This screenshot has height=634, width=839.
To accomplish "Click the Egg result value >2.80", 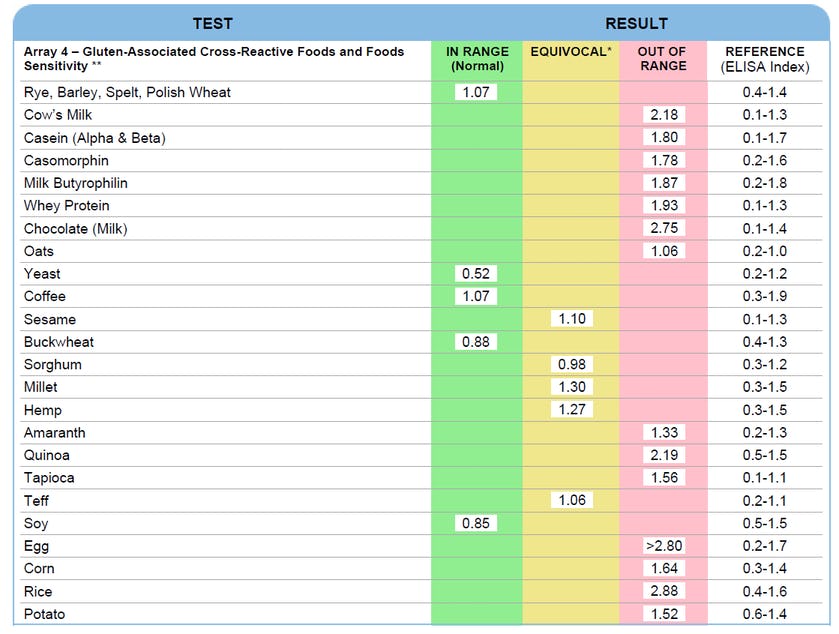I will coord(663,546).
